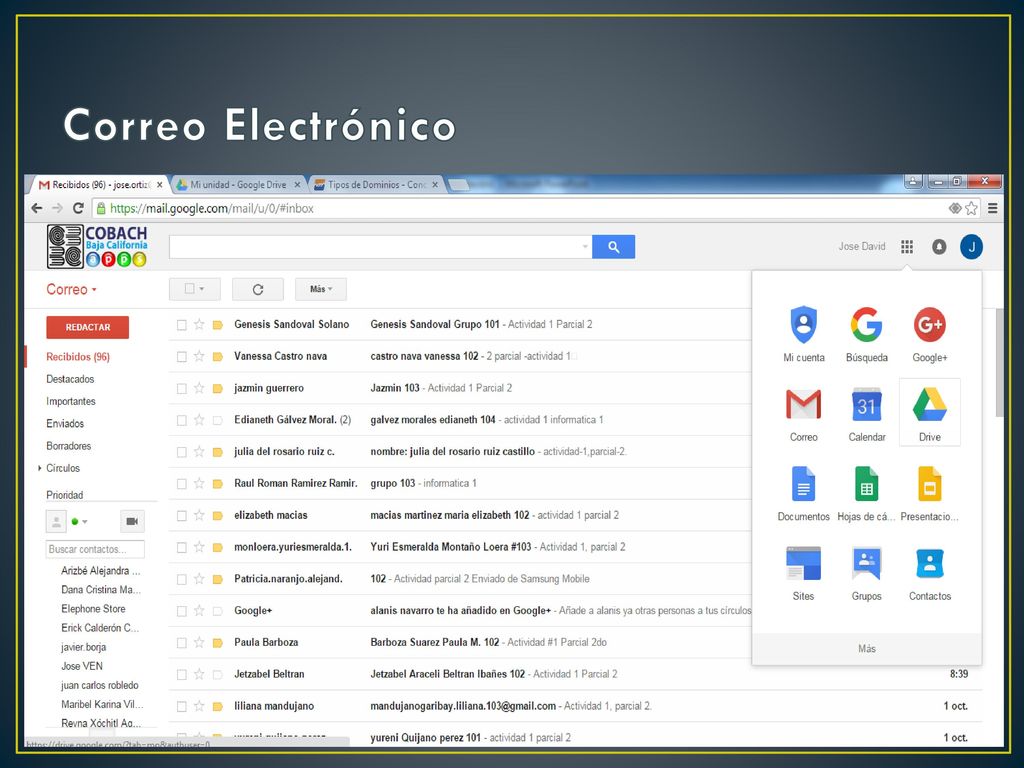The image size is (1024, 768).
Task: Open notifications bell icon
Action: pos(938,247)
